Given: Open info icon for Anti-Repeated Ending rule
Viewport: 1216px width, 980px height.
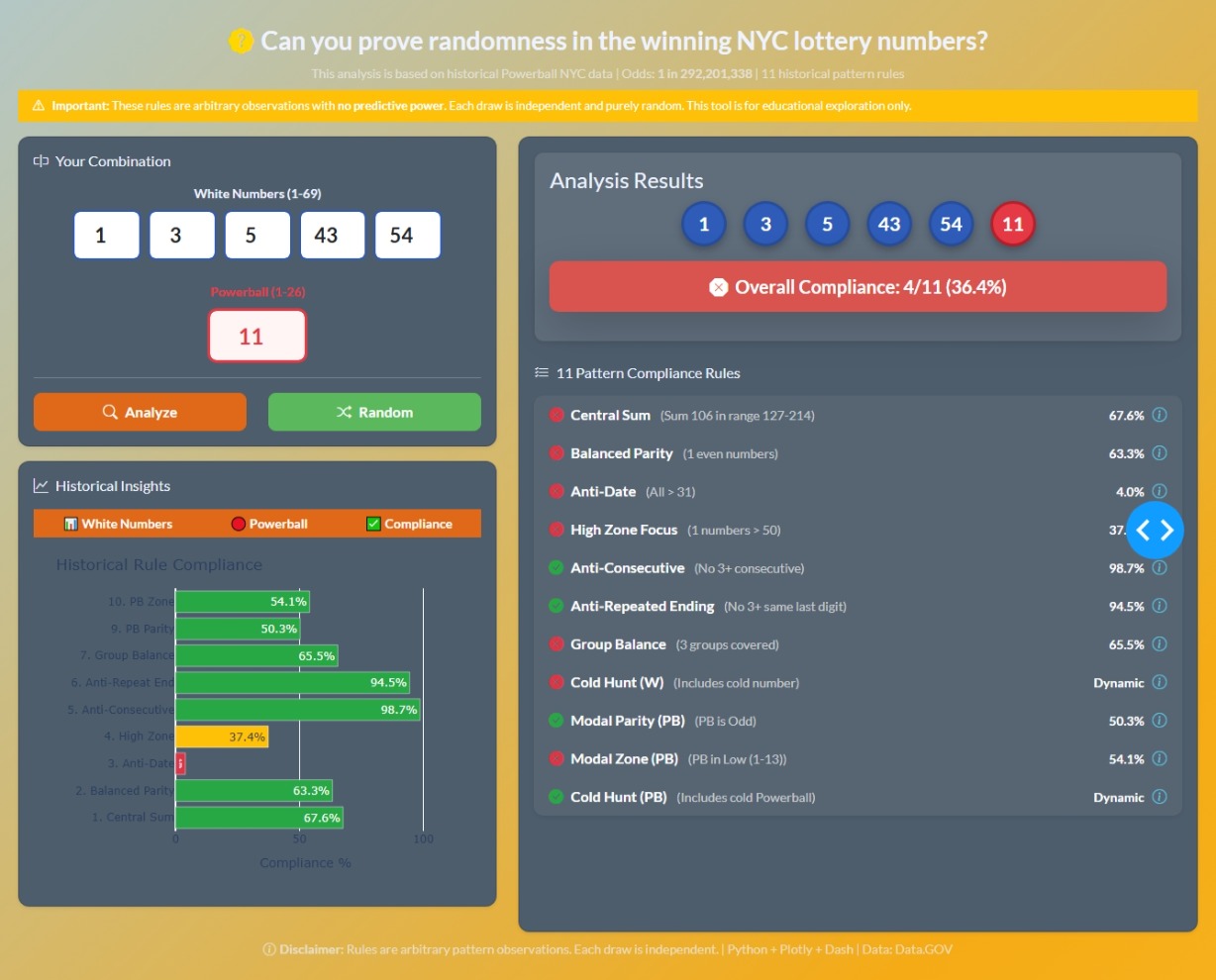Looking at the screenshot, I should click(1160, 606).
